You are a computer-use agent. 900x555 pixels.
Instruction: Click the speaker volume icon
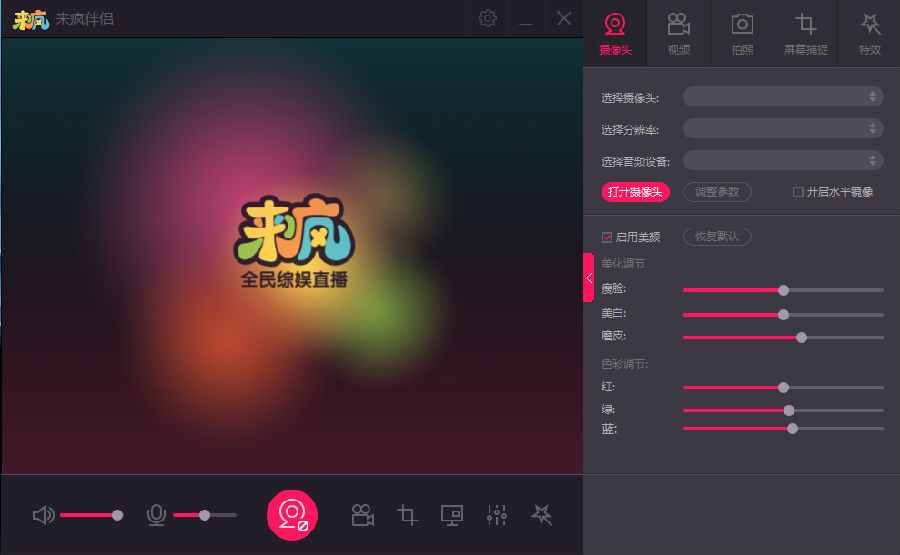[43, 515]
